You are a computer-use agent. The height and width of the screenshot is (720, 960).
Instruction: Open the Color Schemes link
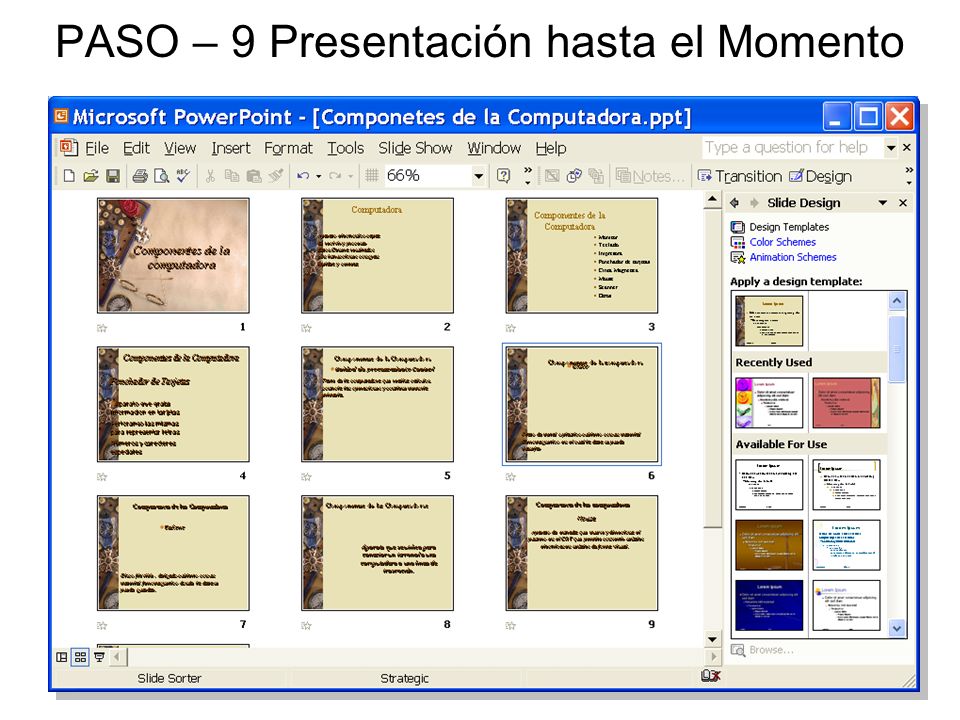tap(782, 242)
